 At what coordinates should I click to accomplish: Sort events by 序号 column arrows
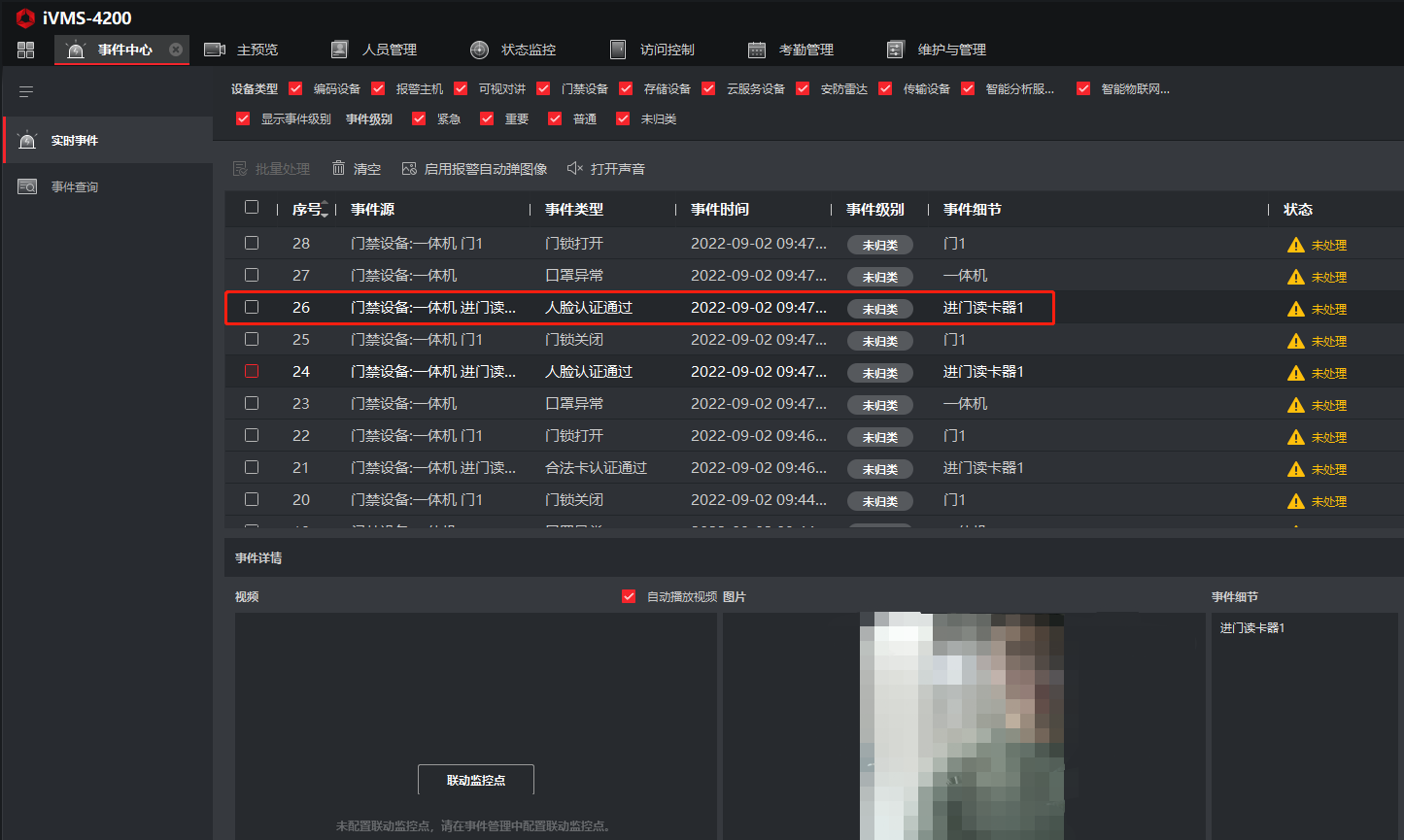pos(325,209)
